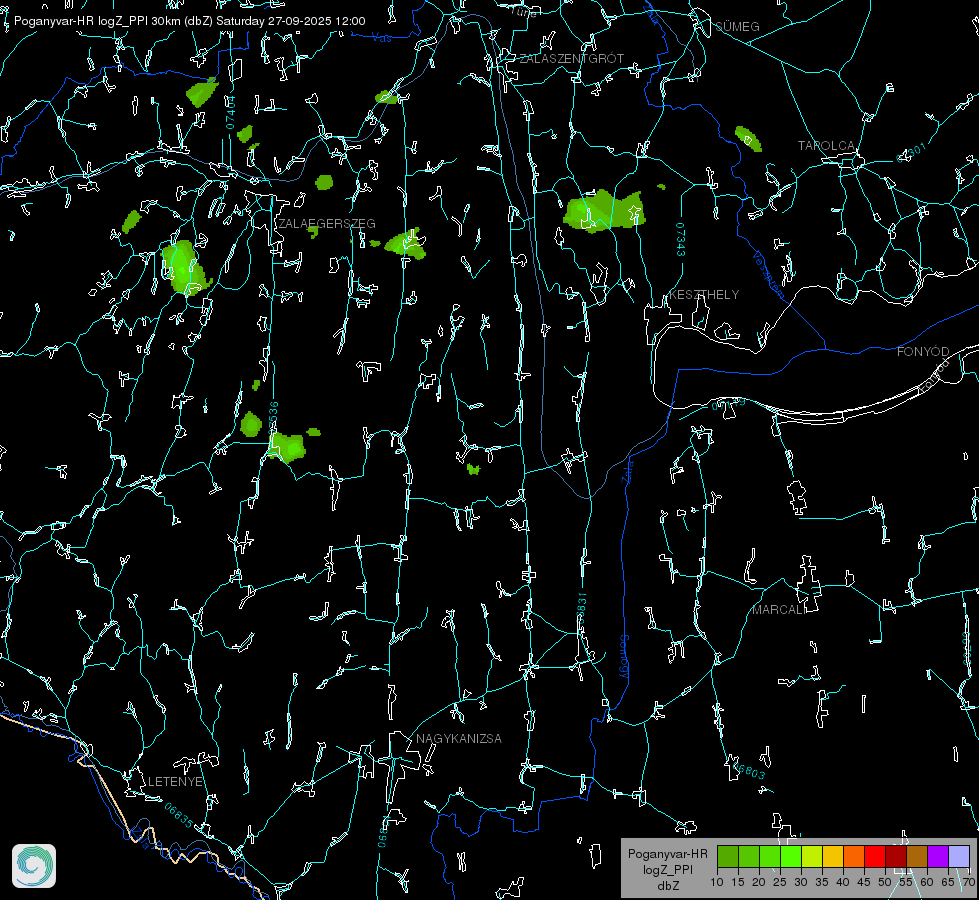Click the yellow 35 dBZ legend swatch
Viewport: 979px width, 900px height.
(x=832, y=856)
